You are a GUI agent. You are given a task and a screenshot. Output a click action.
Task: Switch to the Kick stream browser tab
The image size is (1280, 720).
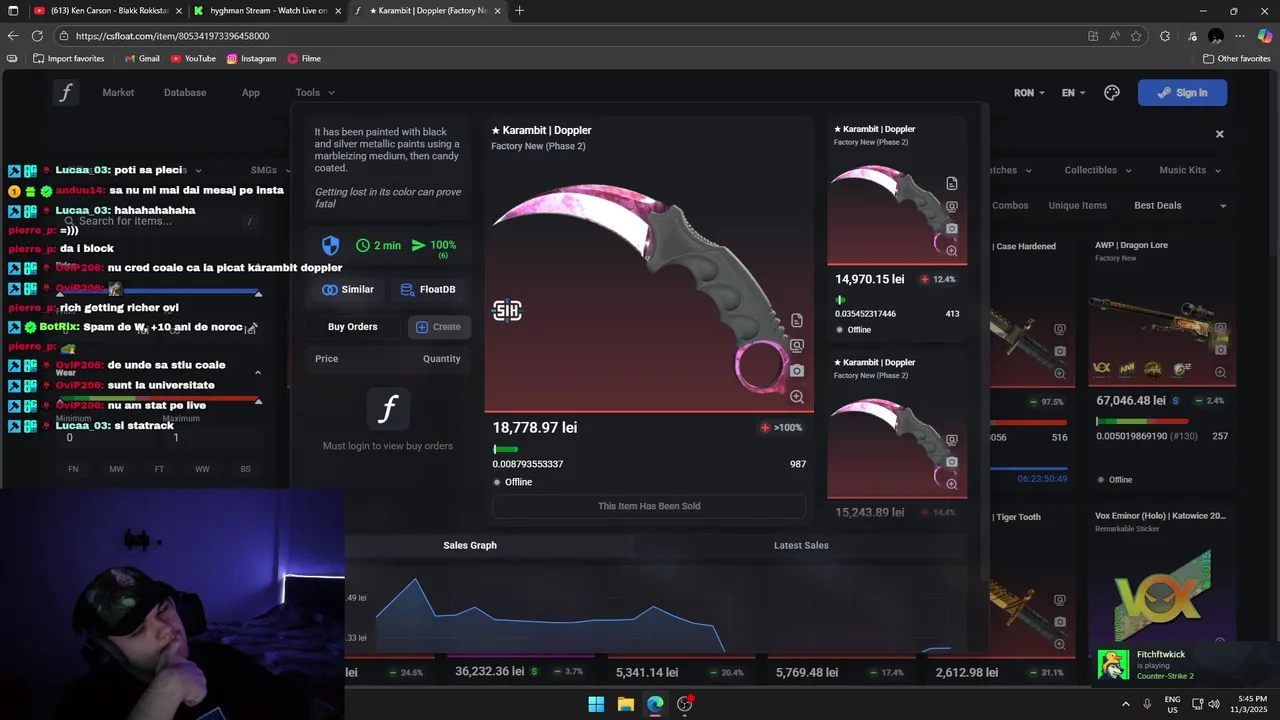click(269, 11)
